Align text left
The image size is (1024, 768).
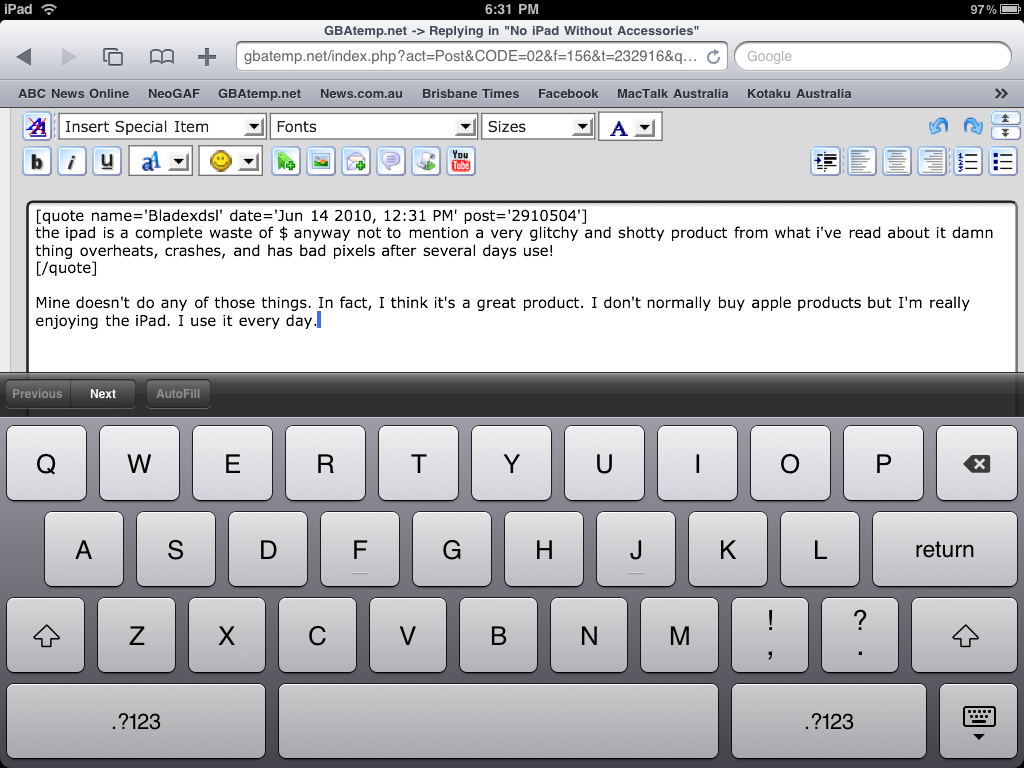861,161
